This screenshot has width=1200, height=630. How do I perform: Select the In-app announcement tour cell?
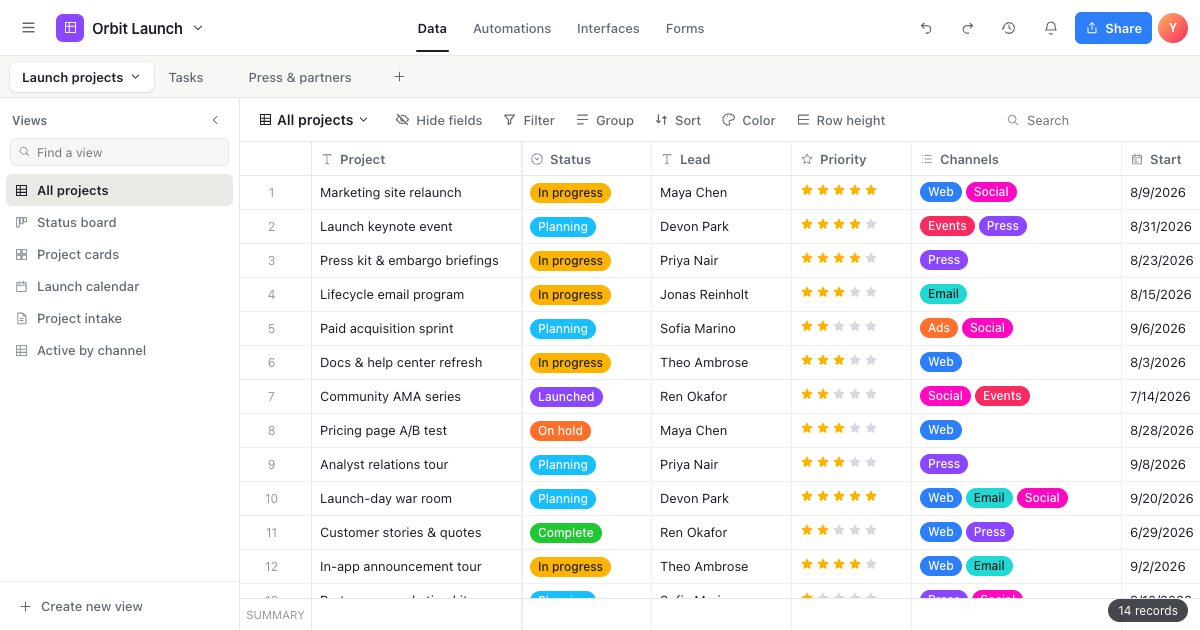(x=417, y=566)
